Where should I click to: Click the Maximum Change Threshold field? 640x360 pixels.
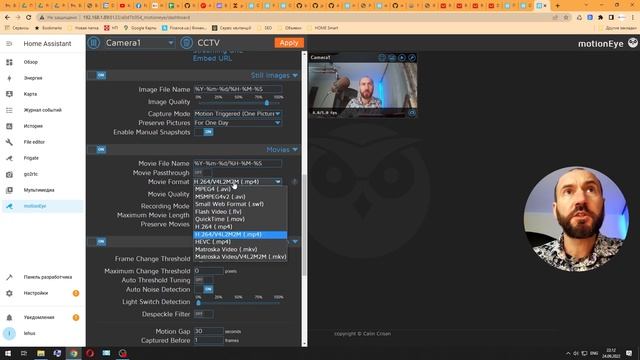[209, 271]
